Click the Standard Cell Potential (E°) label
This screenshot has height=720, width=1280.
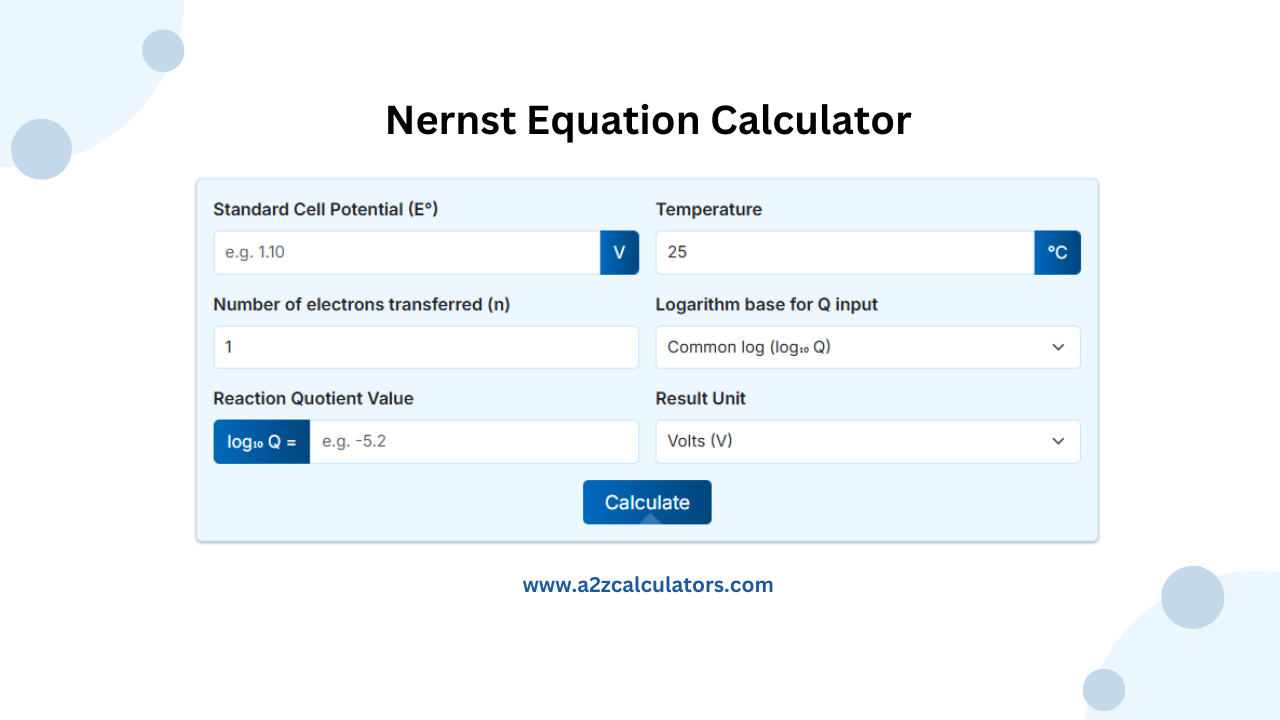click(327, 209)
